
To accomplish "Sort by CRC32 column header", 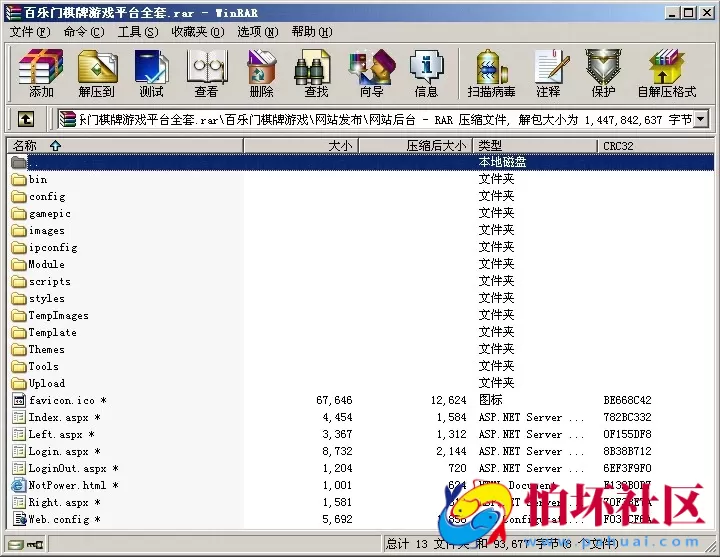I will [x=656, y=146].
